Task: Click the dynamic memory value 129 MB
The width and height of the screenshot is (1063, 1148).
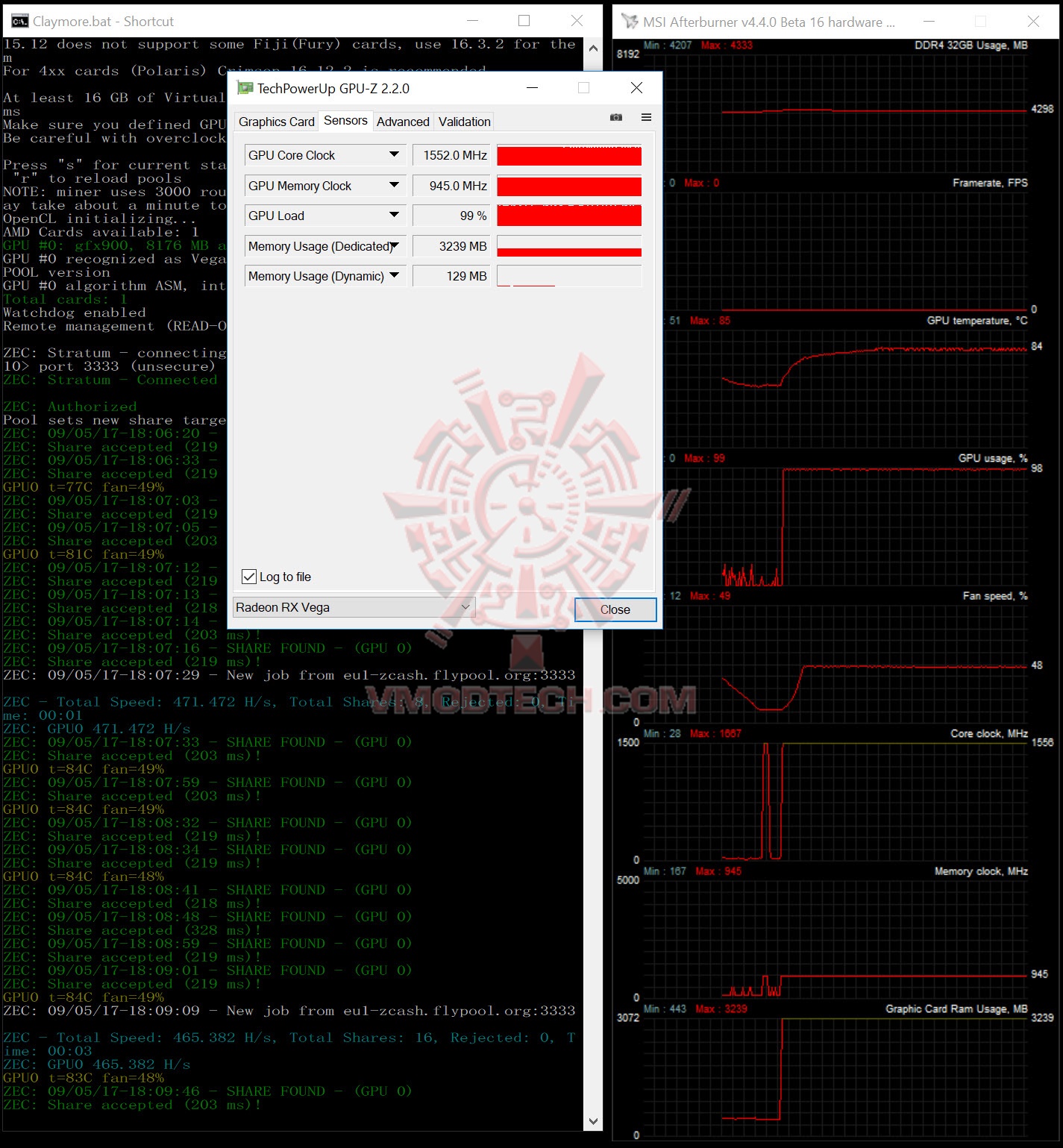Action: pos(451,276)
